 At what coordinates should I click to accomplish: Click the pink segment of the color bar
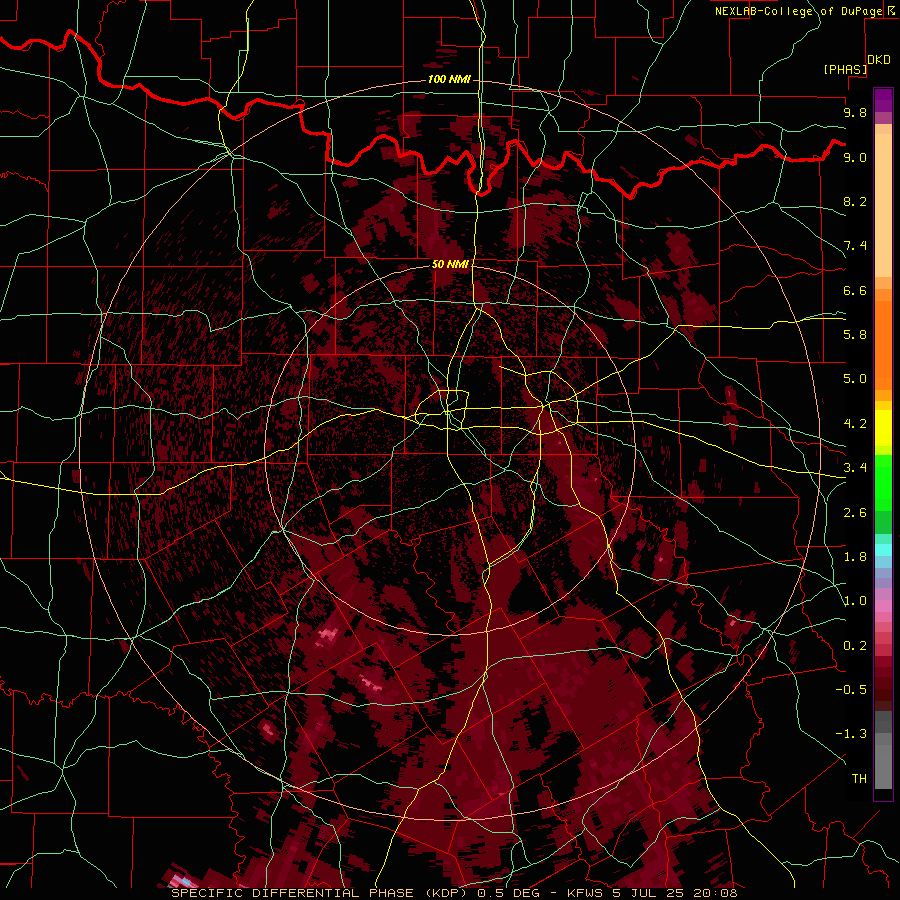tap(883, 606)
